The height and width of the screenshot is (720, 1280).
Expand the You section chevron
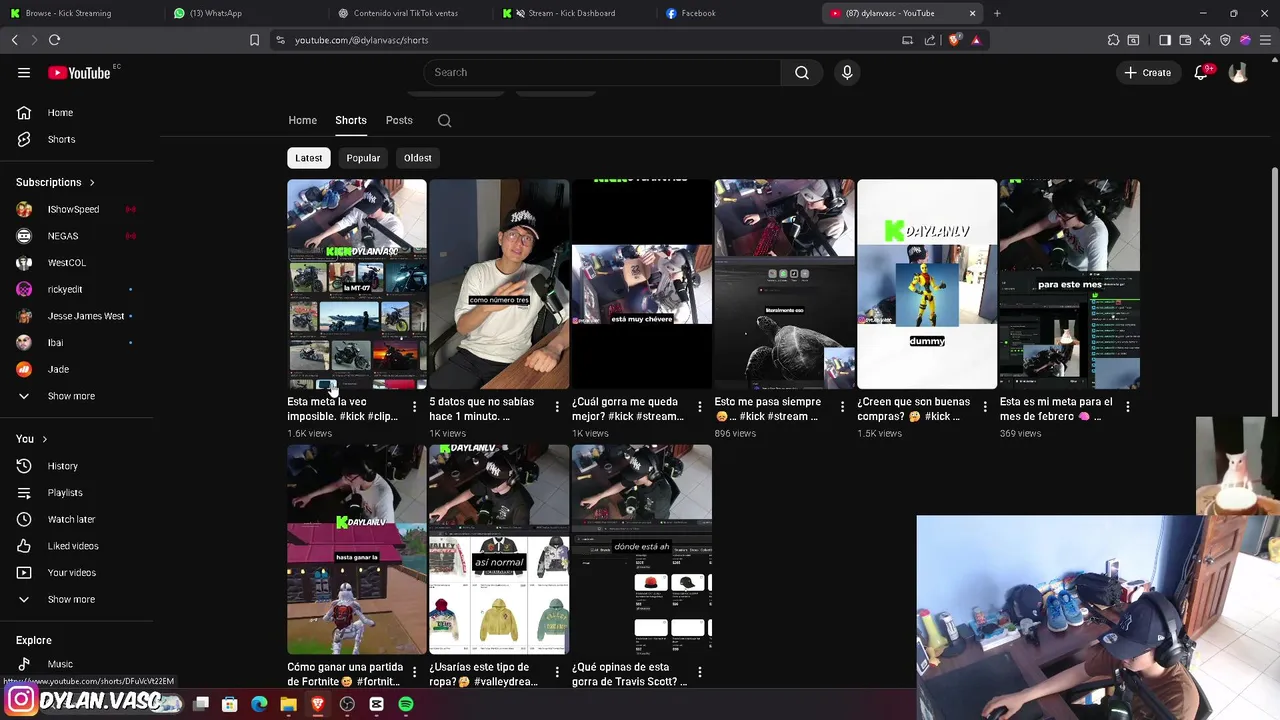point(44,439)
